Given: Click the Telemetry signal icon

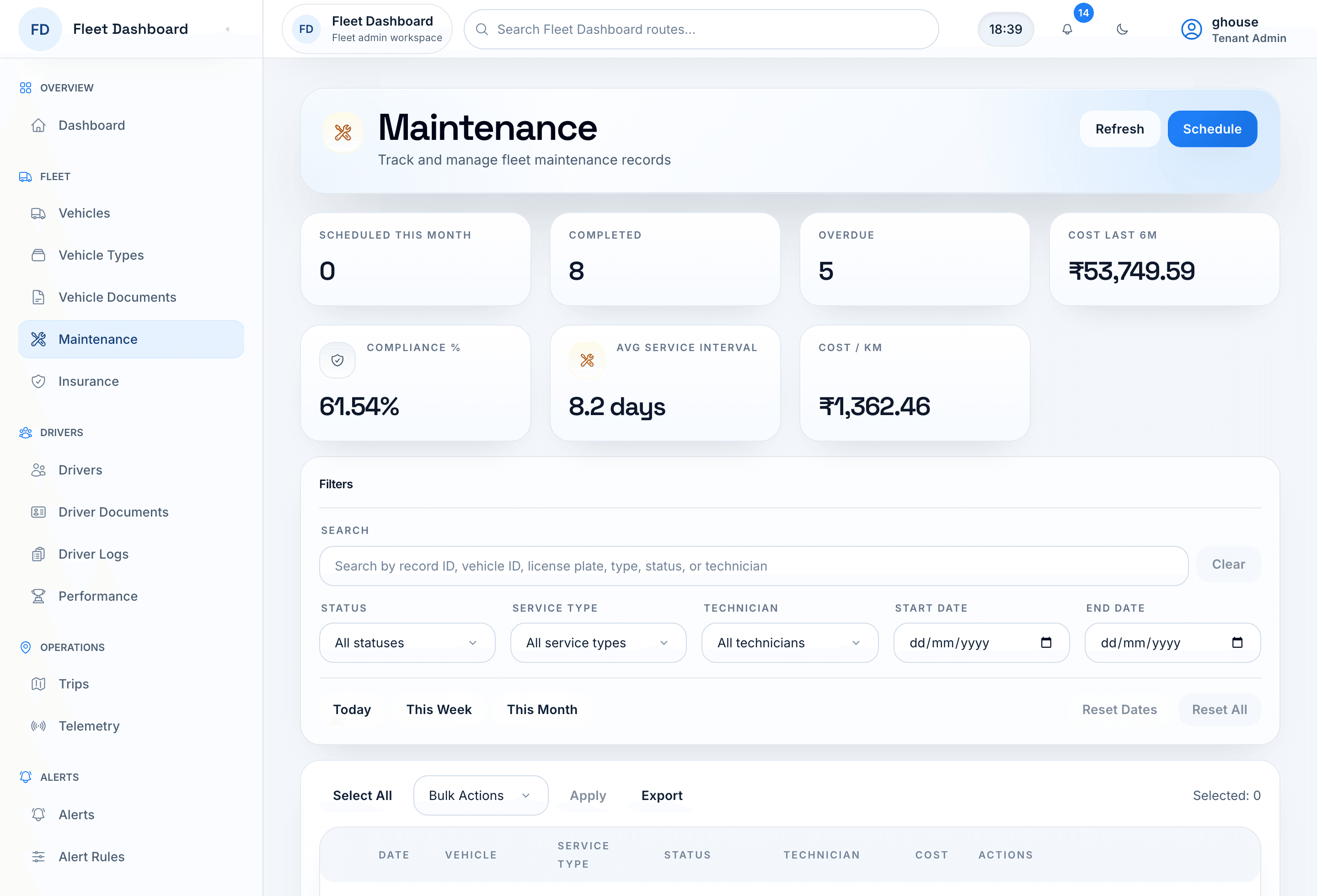Looking at the screenshot, I should tap(38, 726).
